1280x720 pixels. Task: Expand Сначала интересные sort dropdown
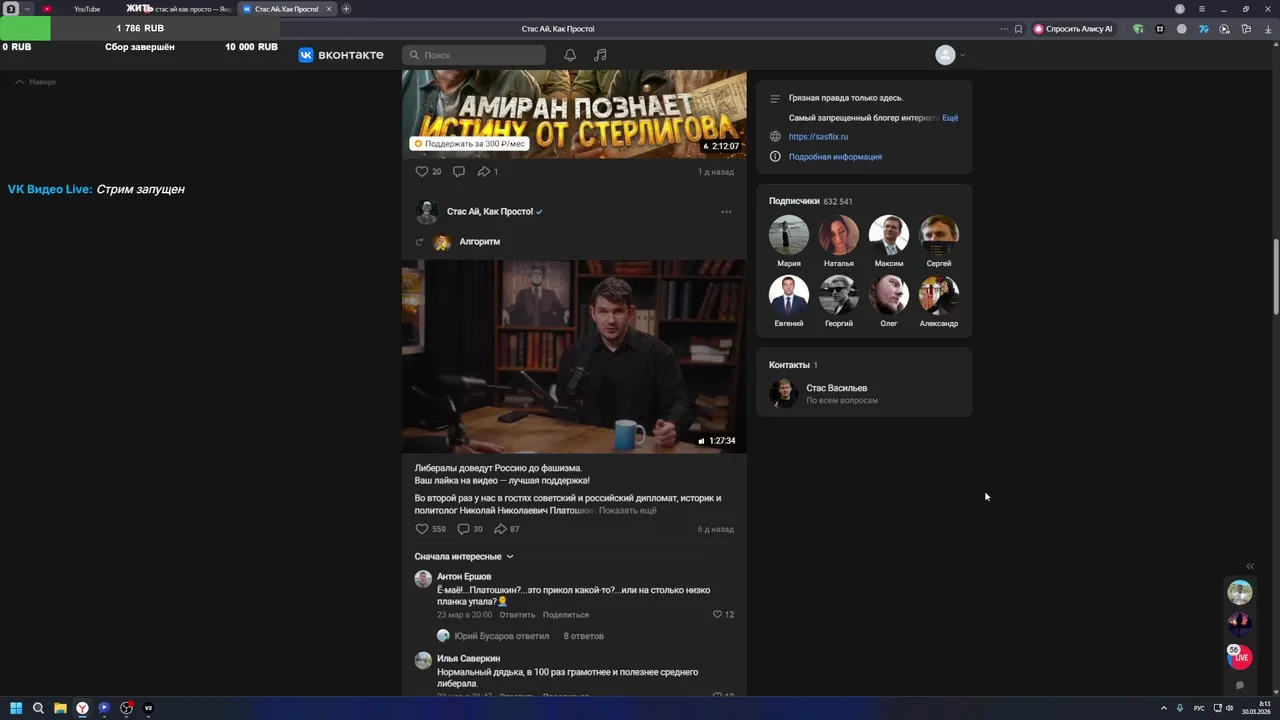pos(464,556)
